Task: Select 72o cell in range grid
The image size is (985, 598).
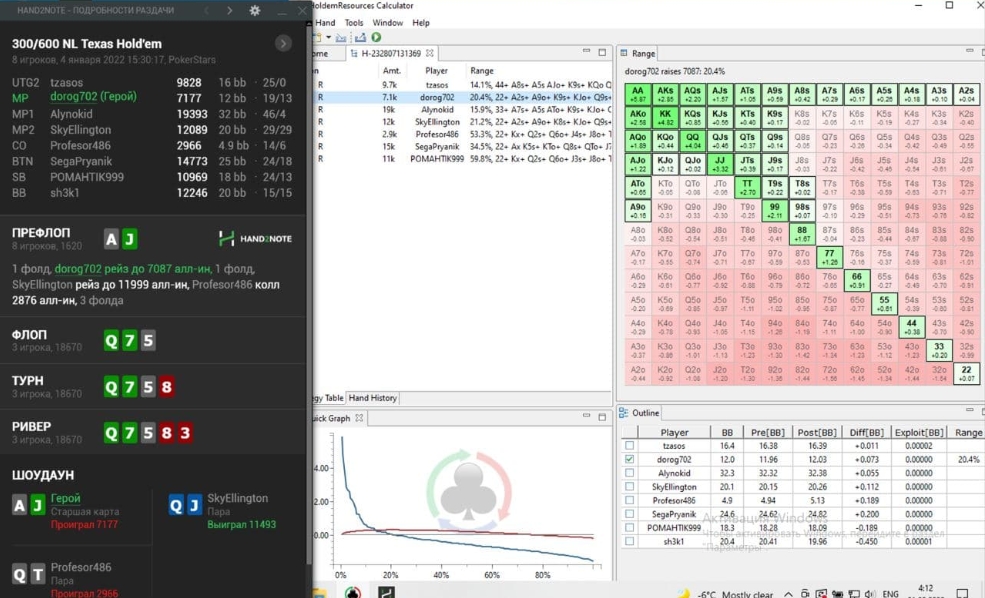Action: tap(829, 374)
